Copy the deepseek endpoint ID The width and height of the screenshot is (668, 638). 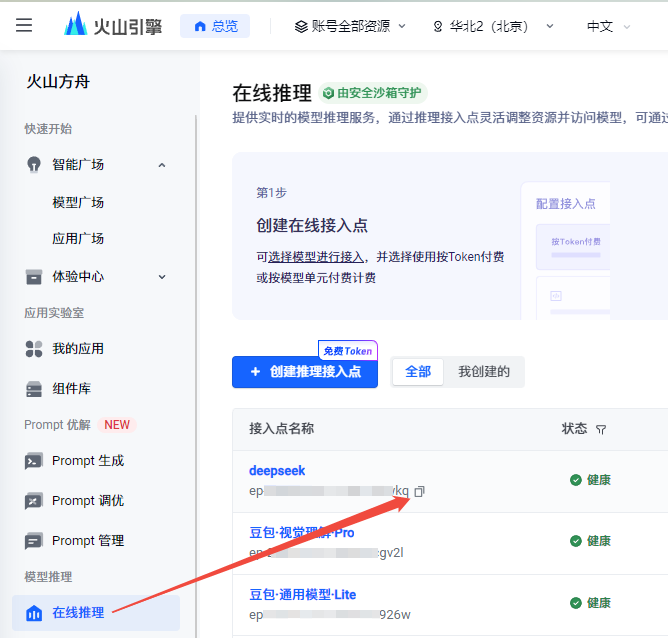(420, 491)
